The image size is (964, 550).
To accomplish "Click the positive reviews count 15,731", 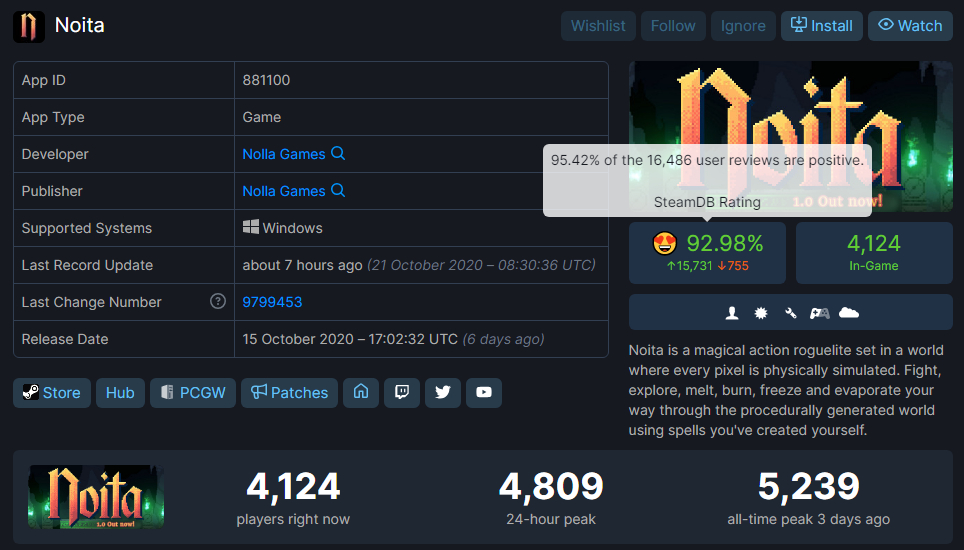I will coord(690,265).
